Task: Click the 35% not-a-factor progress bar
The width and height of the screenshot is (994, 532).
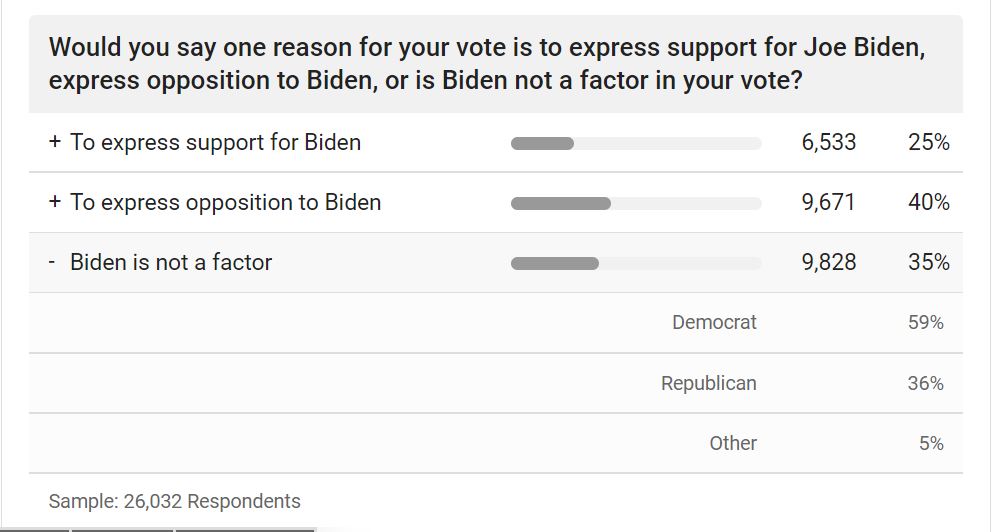Action: (635, 263)
